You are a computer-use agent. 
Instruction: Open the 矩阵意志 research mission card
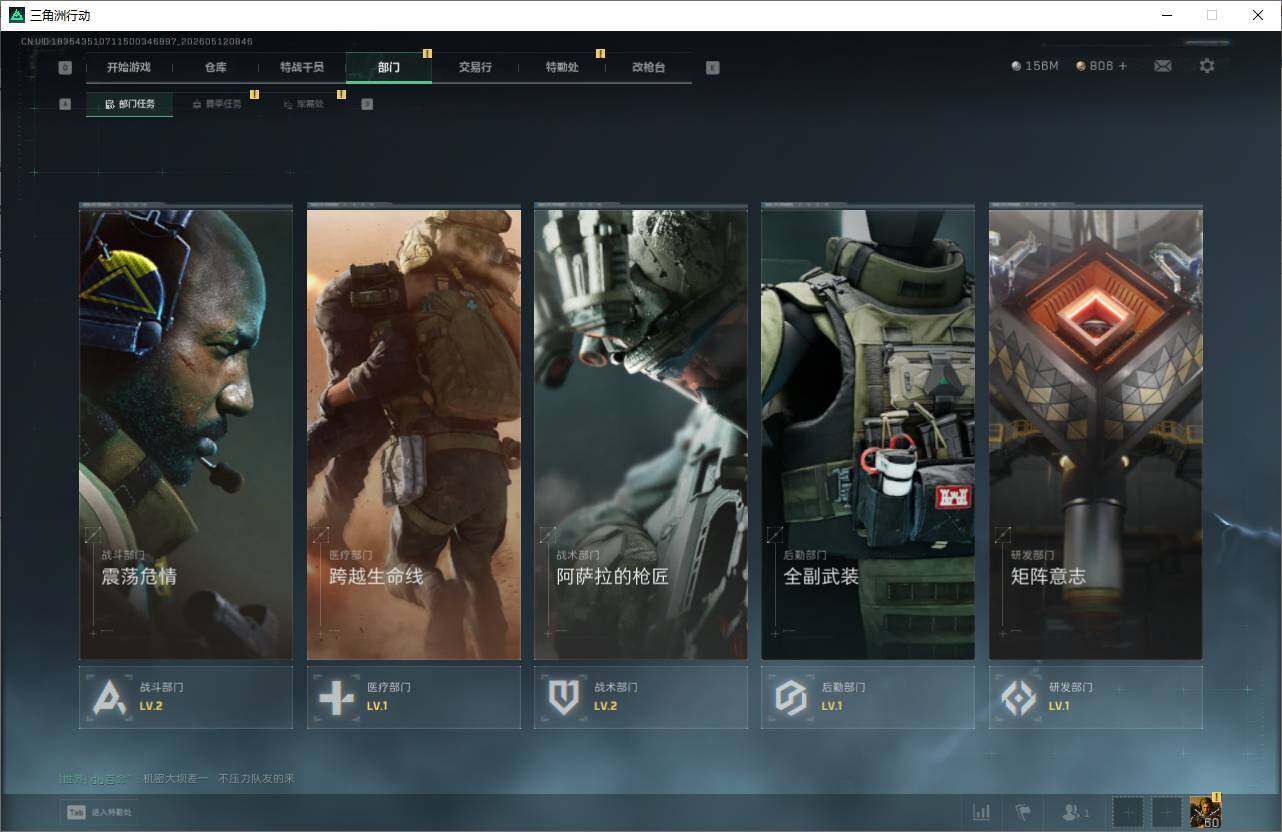(x=1096, y=432)
